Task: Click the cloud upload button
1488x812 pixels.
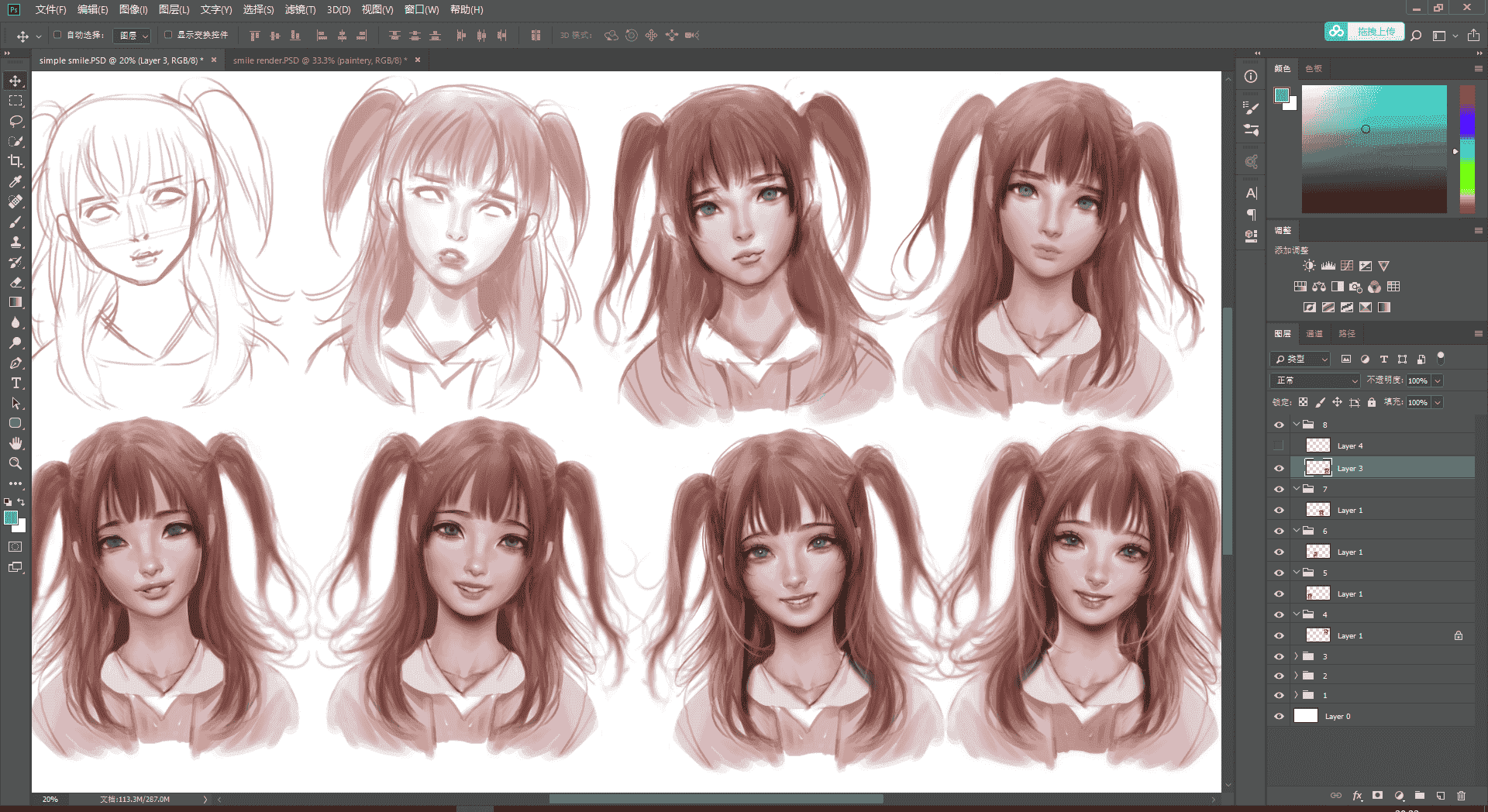Action: [x=1364, y=32]
